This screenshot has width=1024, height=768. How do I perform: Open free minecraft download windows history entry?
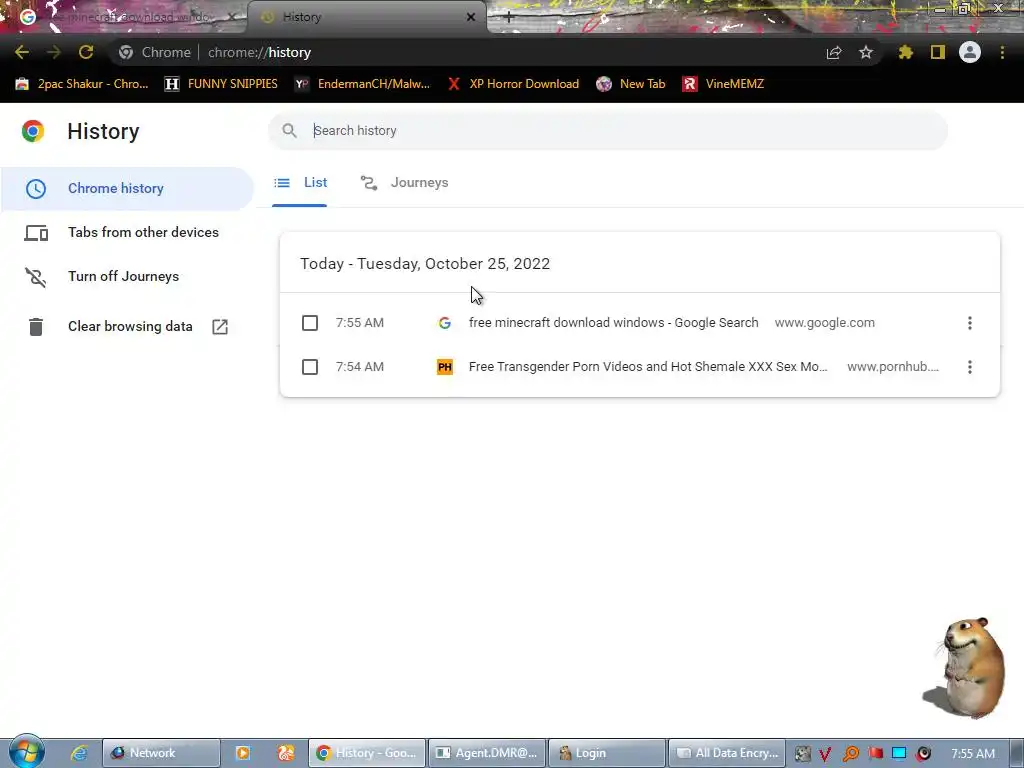click(x=613, y=323)
